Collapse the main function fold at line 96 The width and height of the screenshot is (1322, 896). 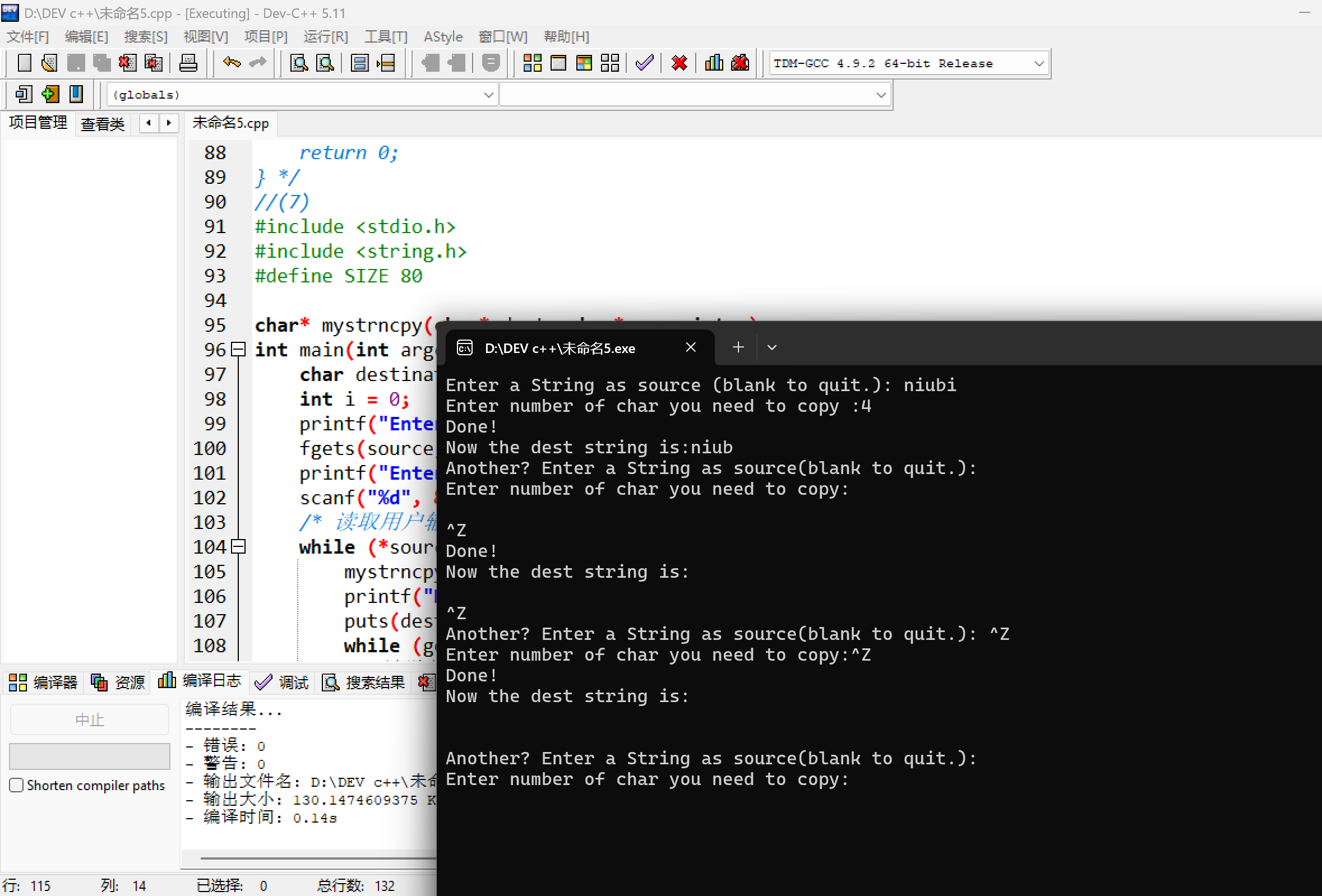(x=239, y=350)
